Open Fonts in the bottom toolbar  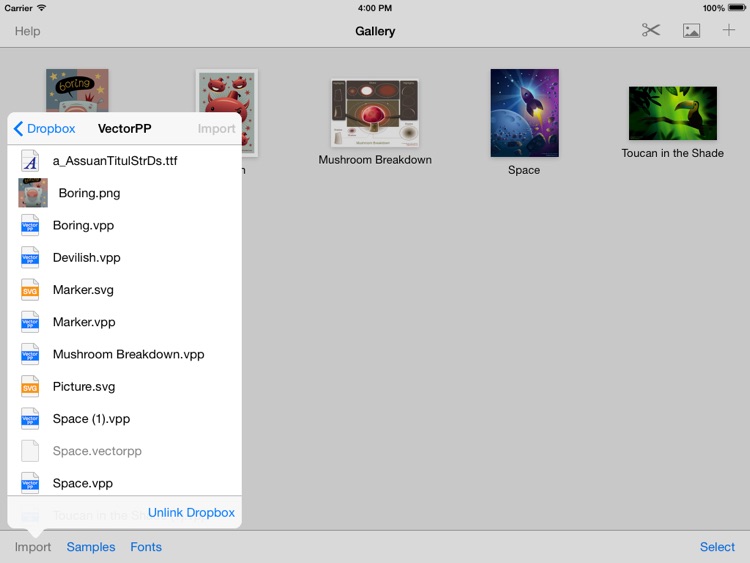(146, 547)
